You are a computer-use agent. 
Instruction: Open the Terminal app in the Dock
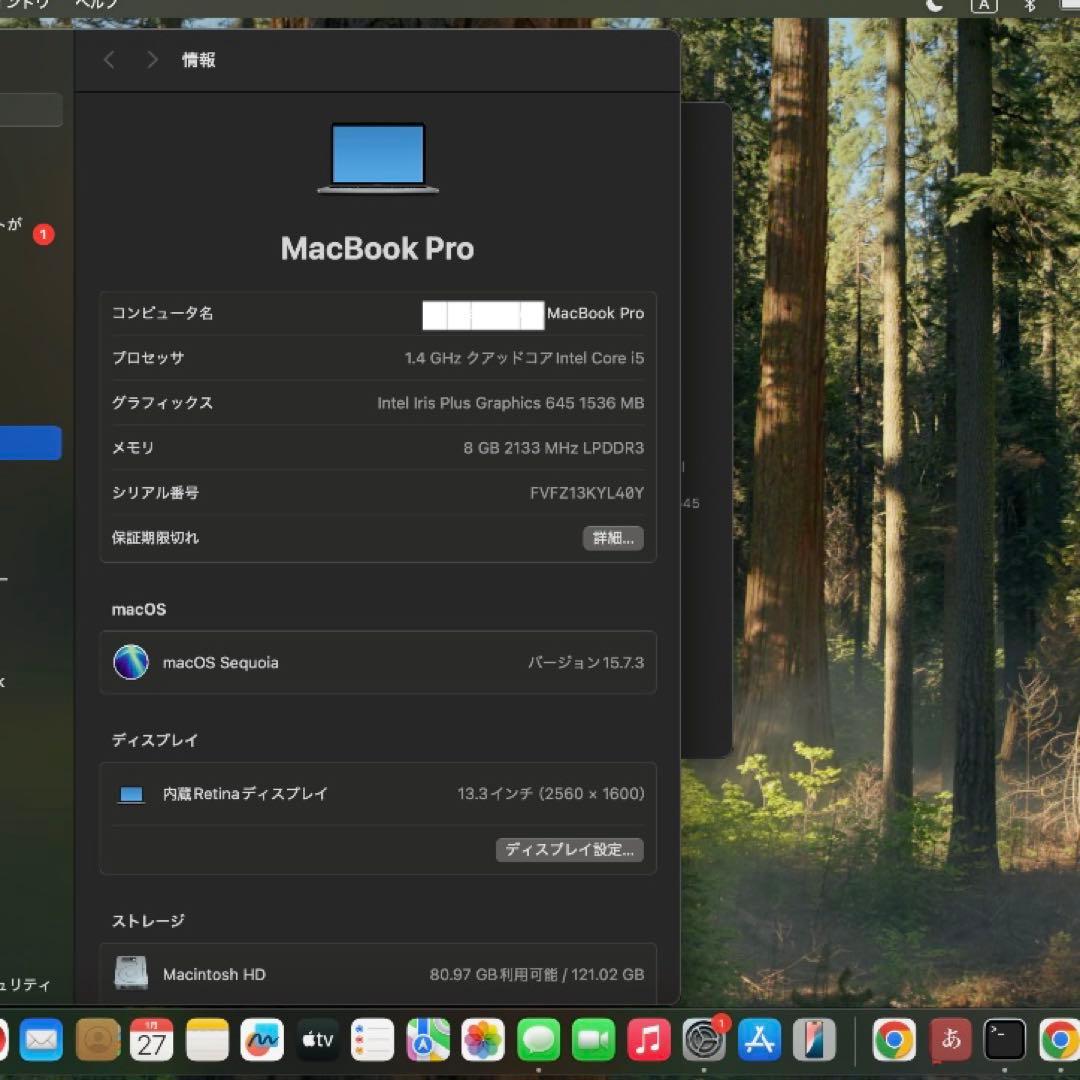click(x=1004, y=1040)
